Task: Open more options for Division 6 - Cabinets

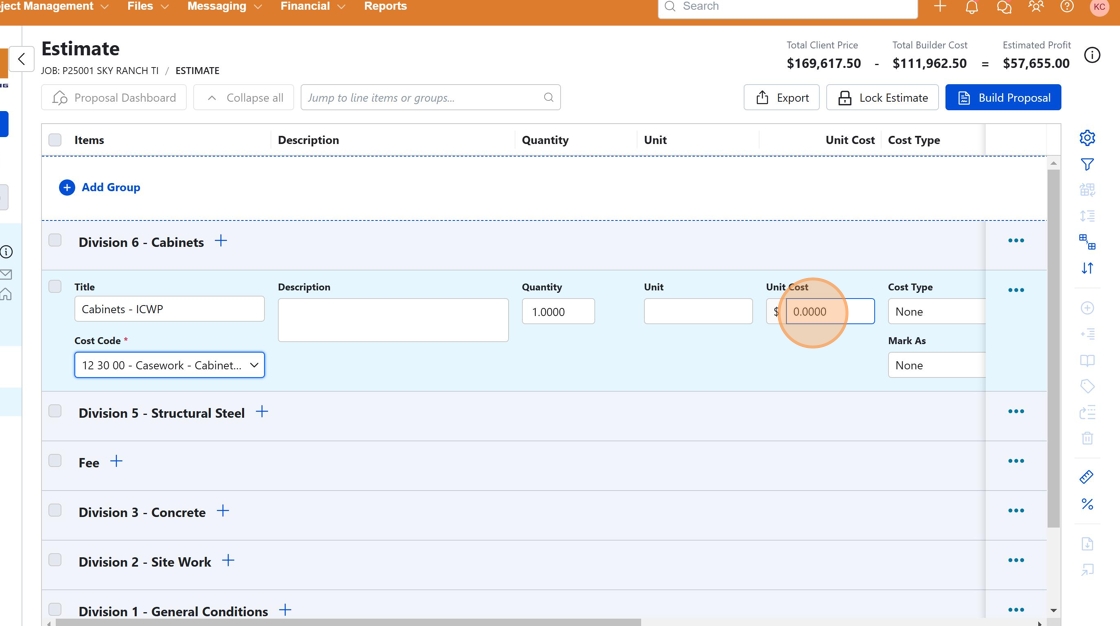Action: click(x=1016, y=241)
